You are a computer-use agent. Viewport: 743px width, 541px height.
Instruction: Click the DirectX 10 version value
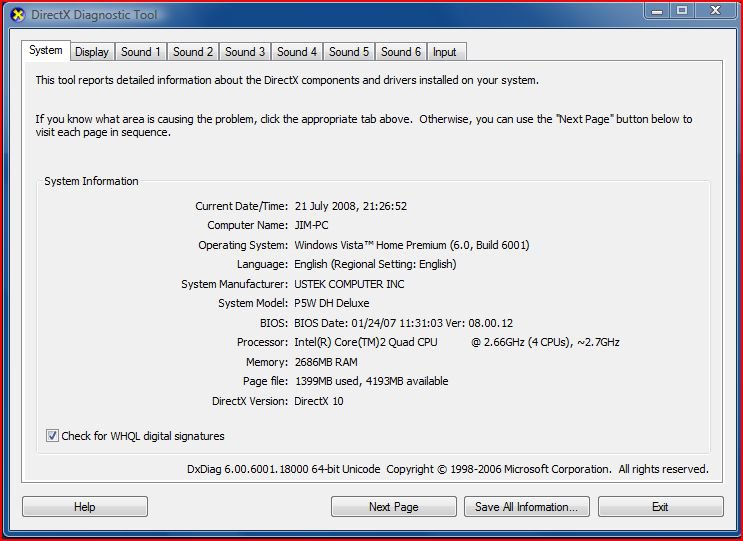(318, 401)
